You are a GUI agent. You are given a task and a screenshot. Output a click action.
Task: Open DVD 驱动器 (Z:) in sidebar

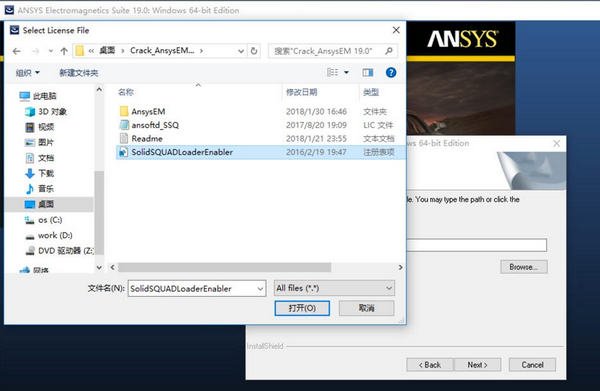(x=59, y=251)
